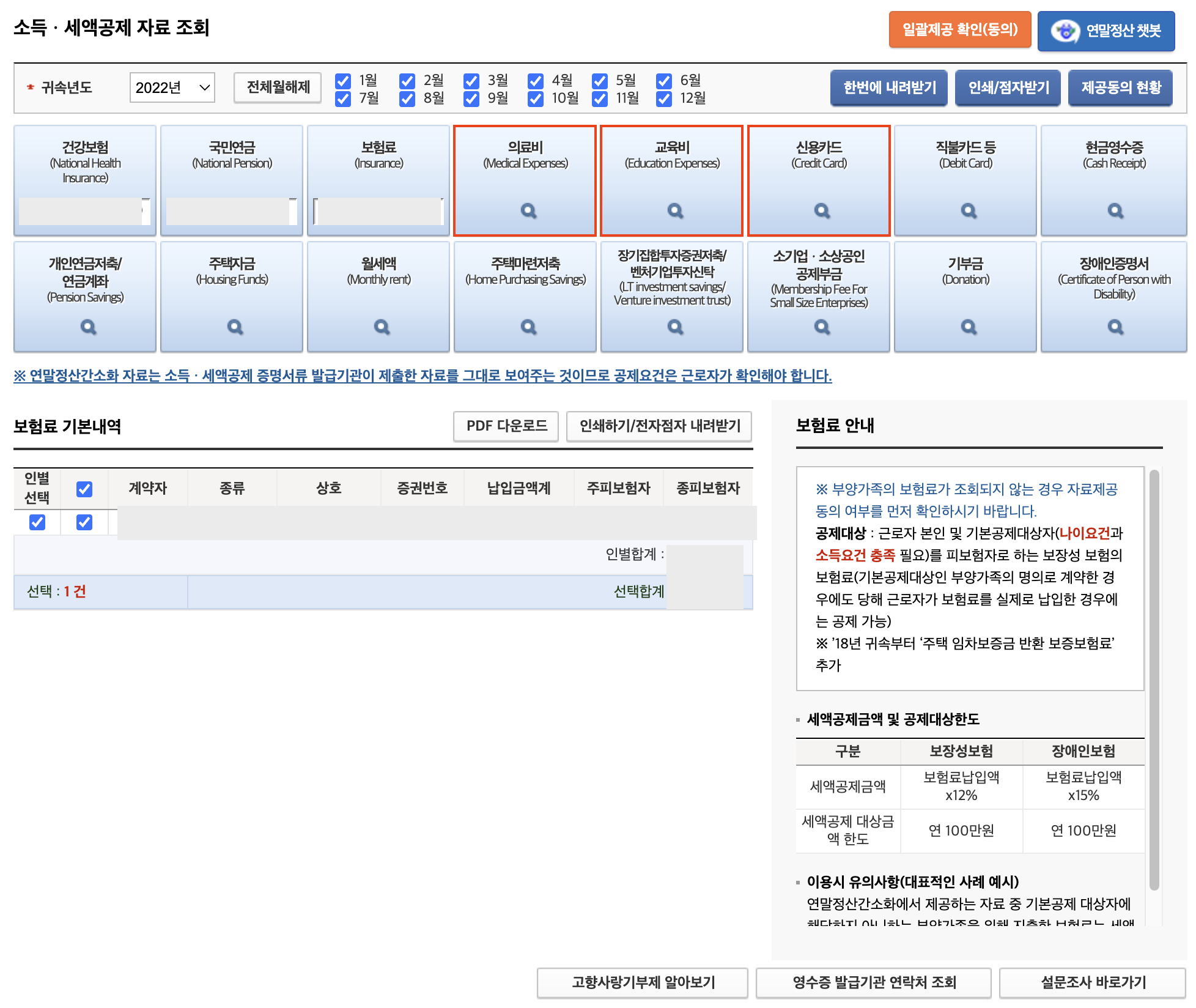
Task: Click the Donation magnifier icon
Action: click(x=969, y=327)
